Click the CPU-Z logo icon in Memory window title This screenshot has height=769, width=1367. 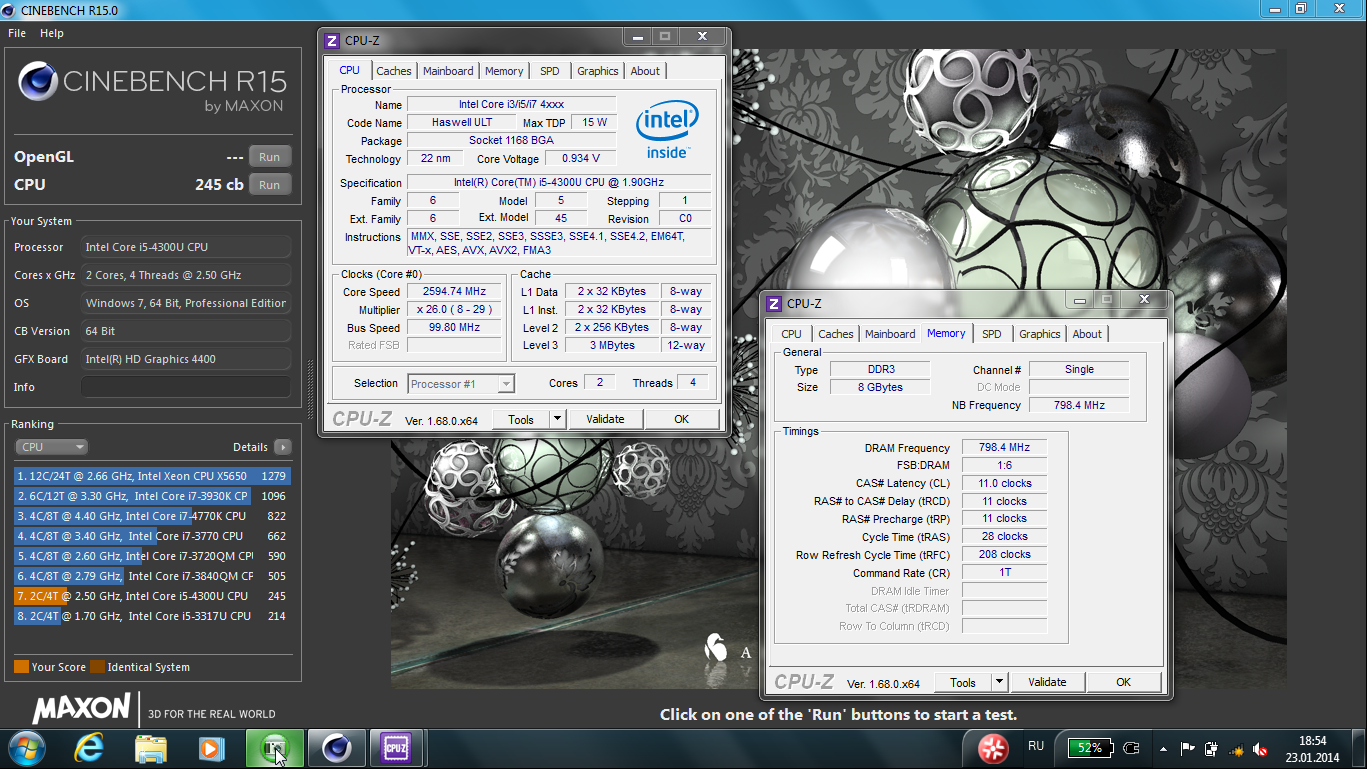point(774,303)
